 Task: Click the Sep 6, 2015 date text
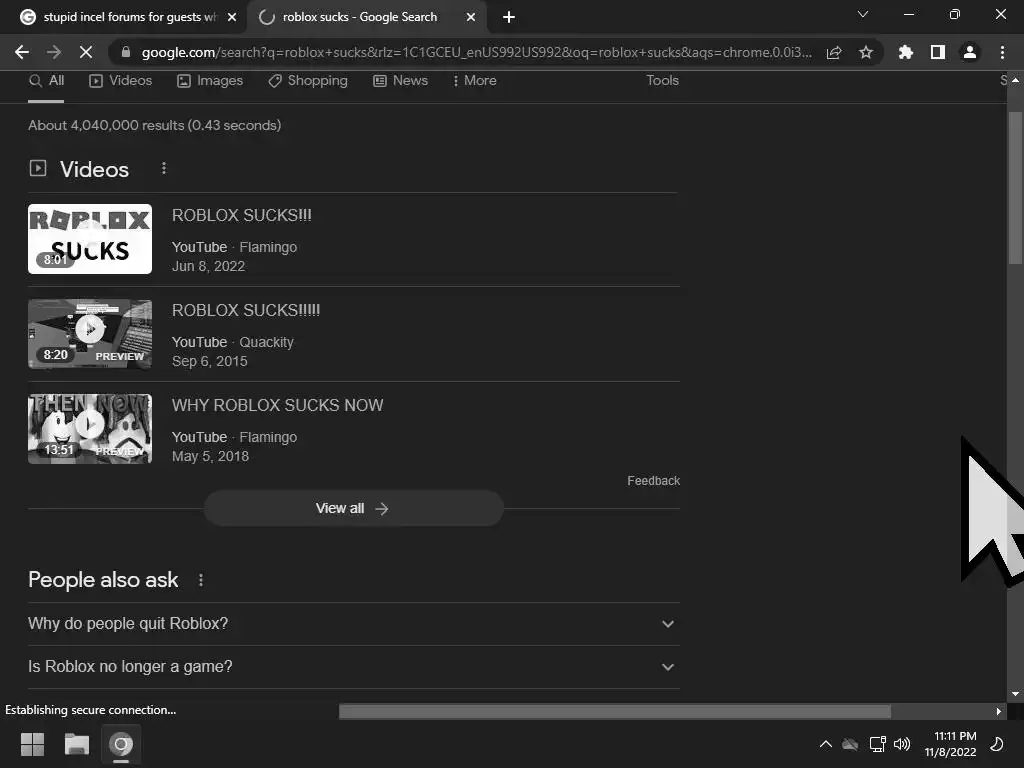[x=210, y=361]
